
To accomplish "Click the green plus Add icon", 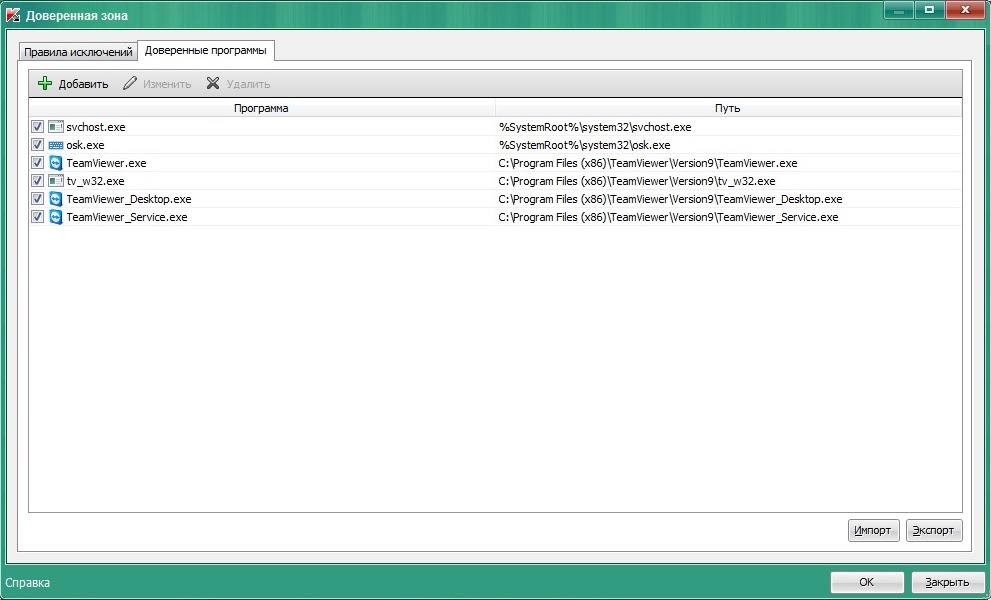I will point(45,83).
